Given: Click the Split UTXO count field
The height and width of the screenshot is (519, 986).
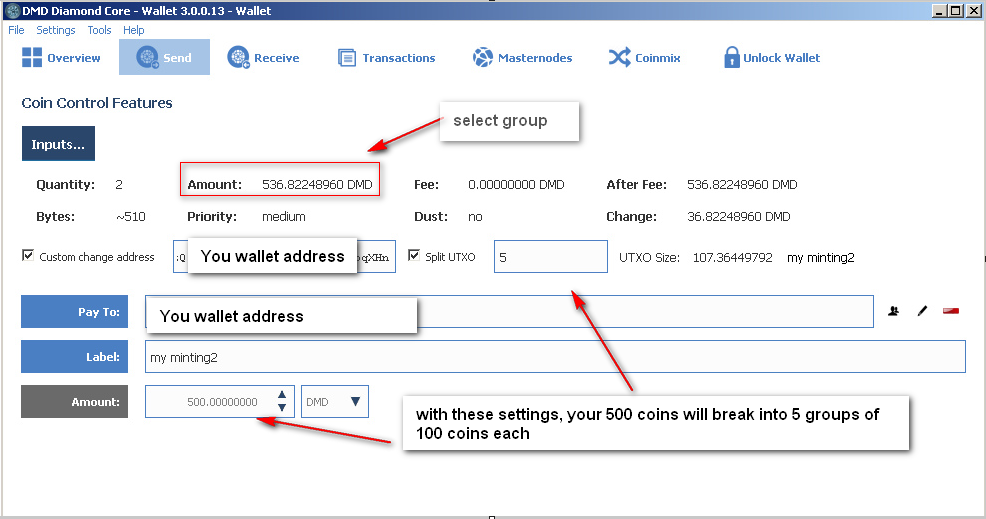Looking at the screenshot, I should [551, 257].
